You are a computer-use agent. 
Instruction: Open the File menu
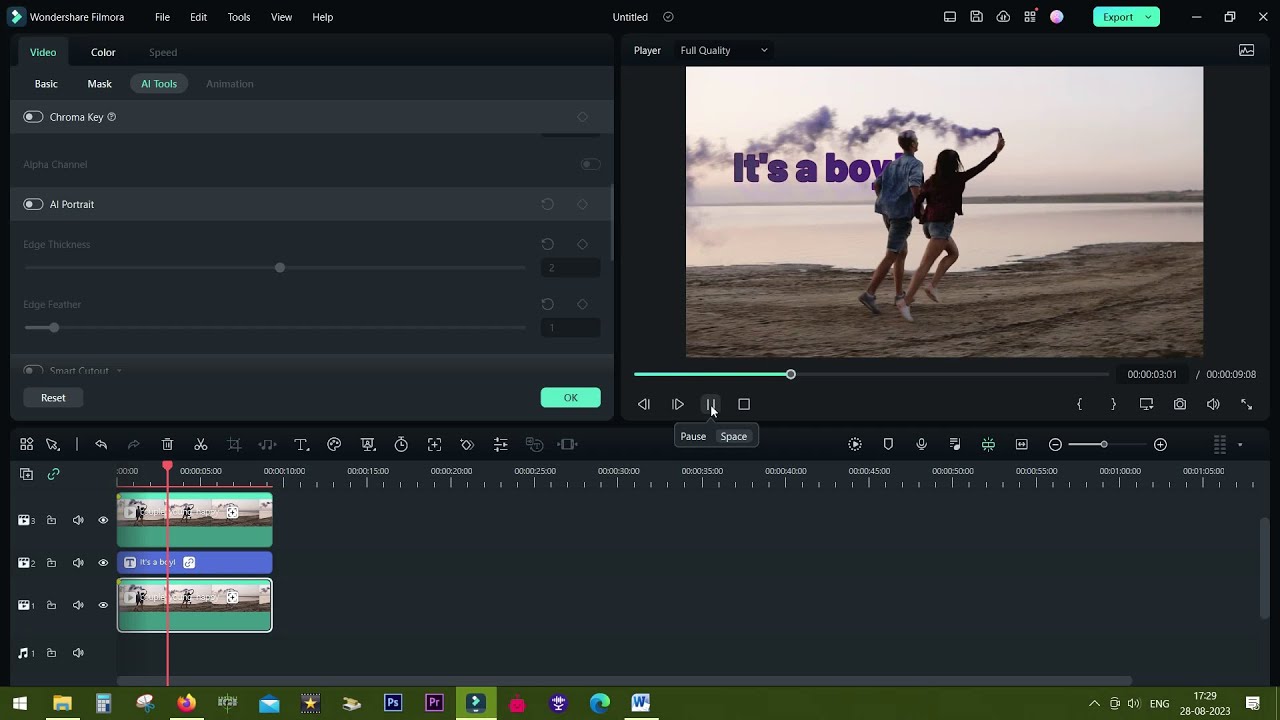tap(162, 17)
